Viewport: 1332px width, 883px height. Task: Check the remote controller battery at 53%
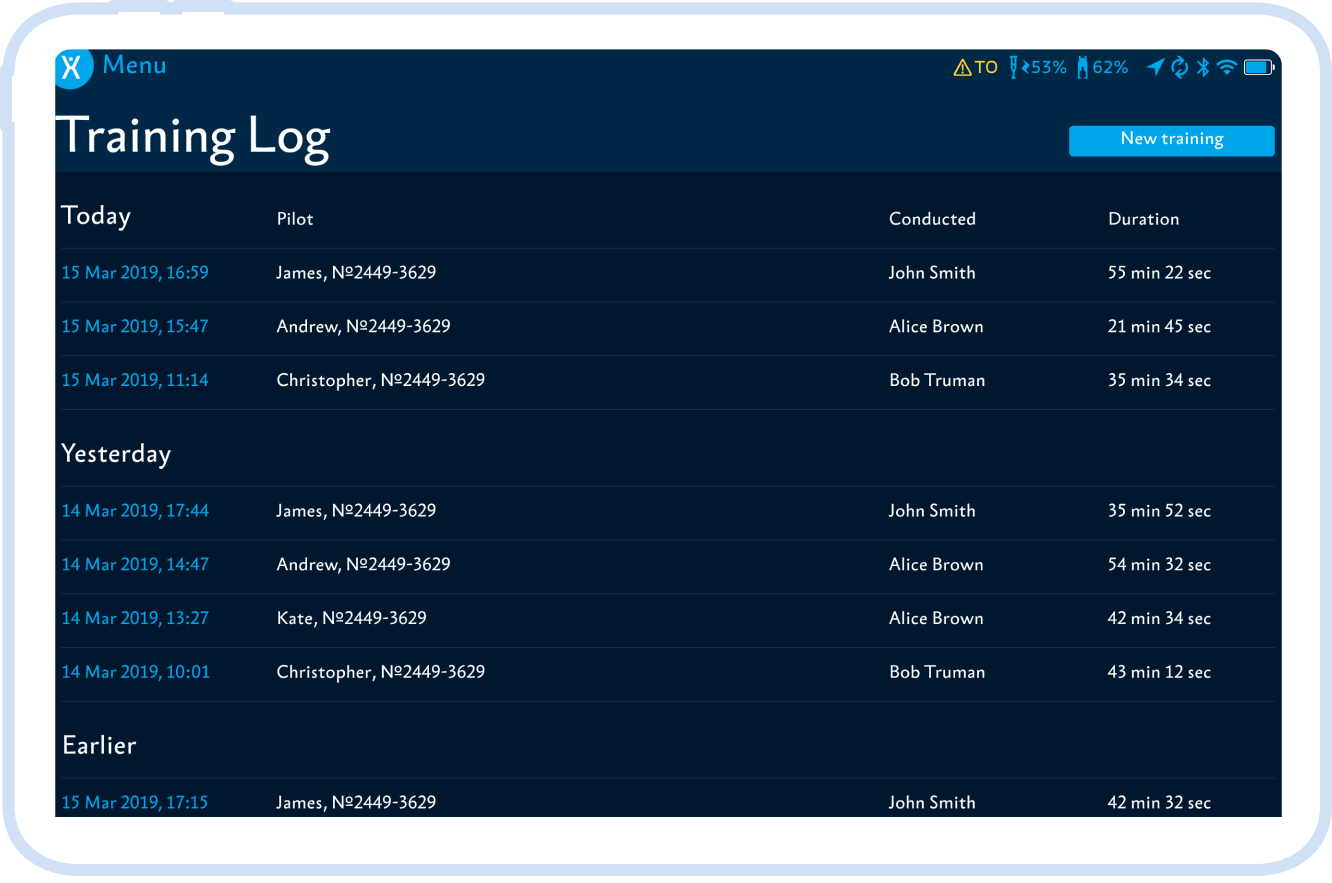[x=1035, y=66]
